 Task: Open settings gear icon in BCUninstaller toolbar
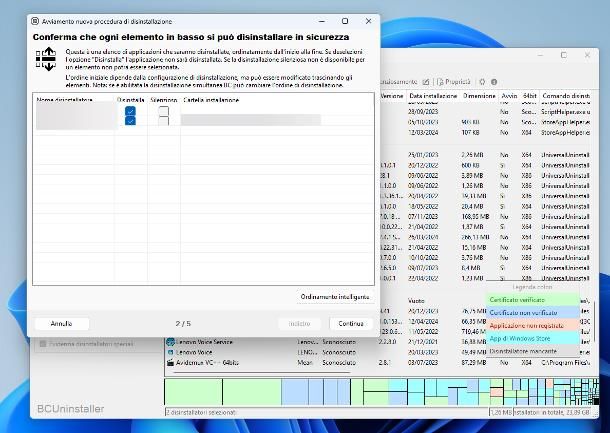click(x=482, y=82)
